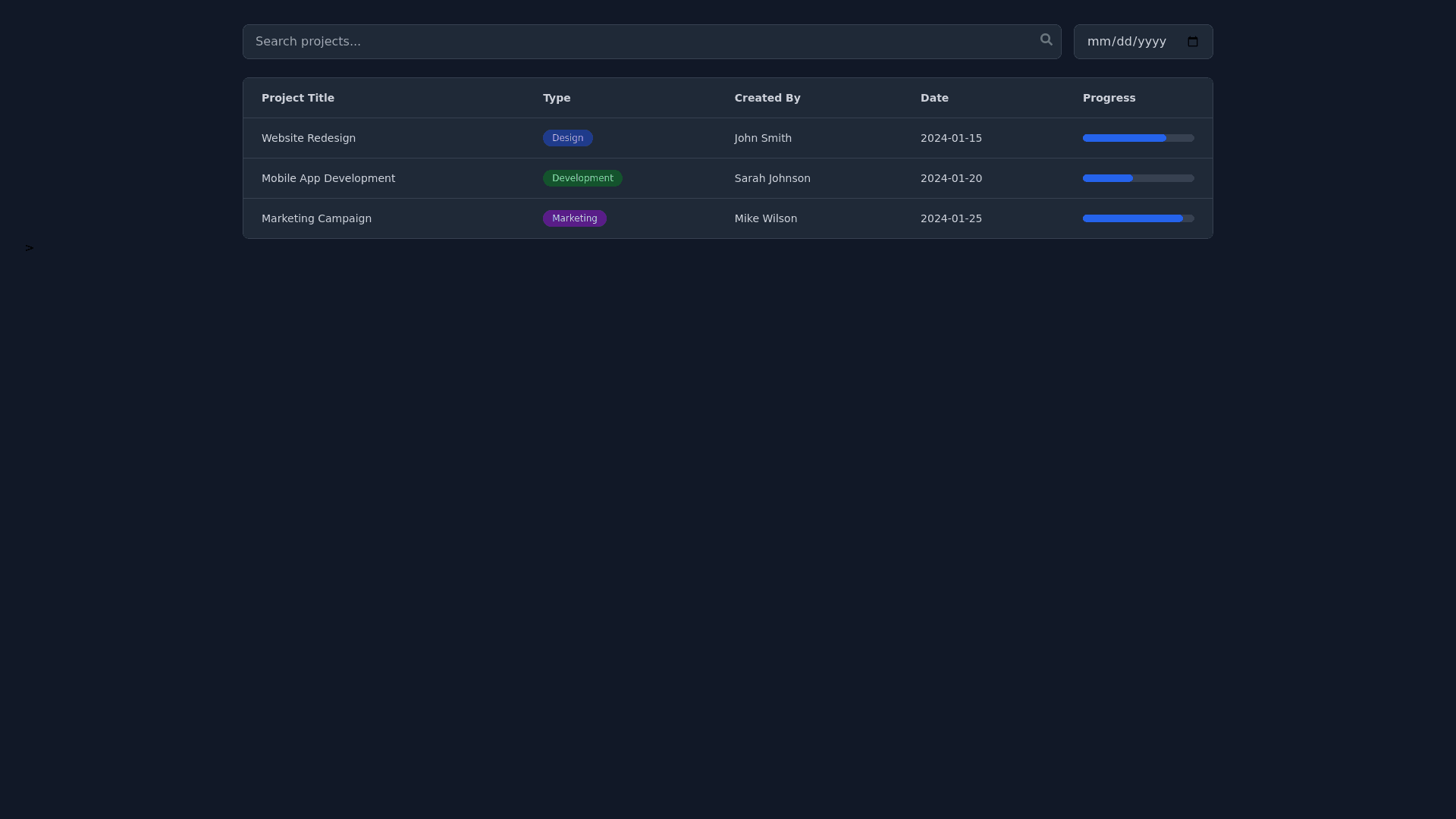Click the mm/dd/yyyy date filter field

pyautogui.click(x=1127, y=42)
